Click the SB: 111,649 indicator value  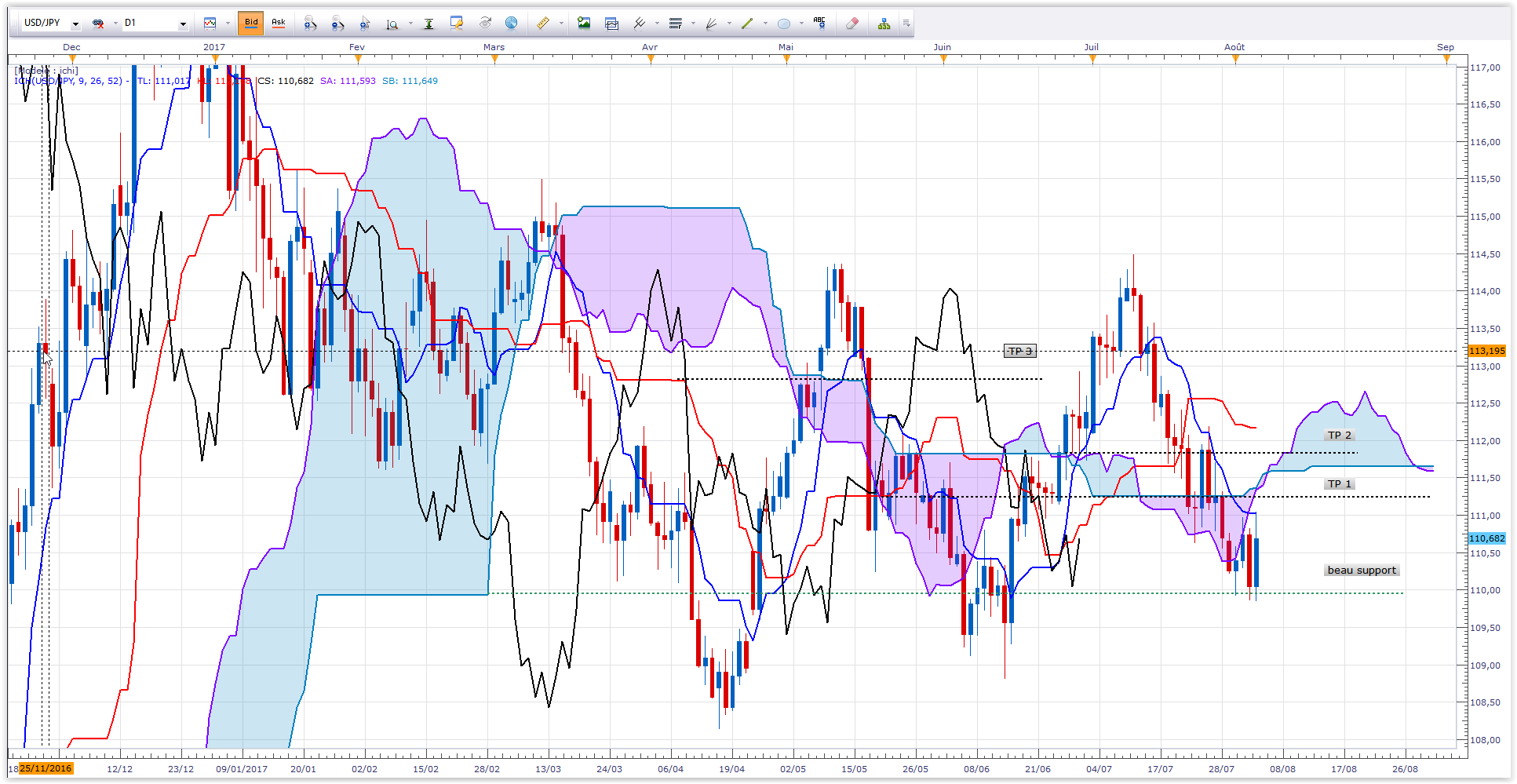pos(410,81)
